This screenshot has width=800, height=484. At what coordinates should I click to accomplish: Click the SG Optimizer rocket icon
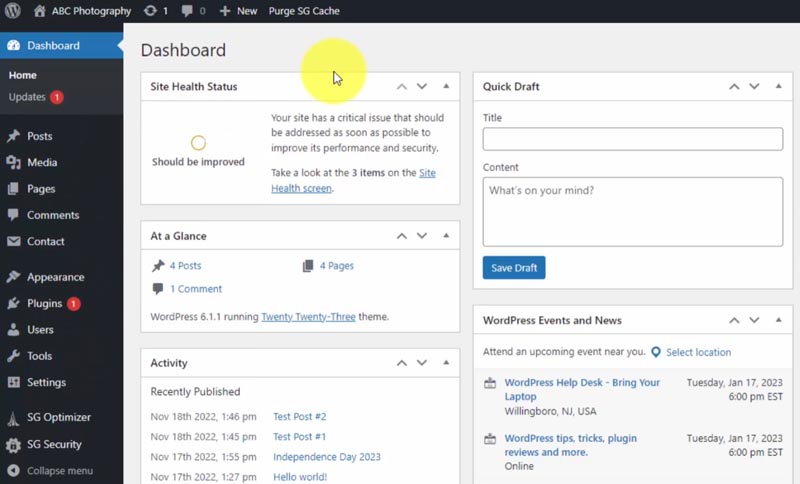pyautogui.click(x=13, y=418)
